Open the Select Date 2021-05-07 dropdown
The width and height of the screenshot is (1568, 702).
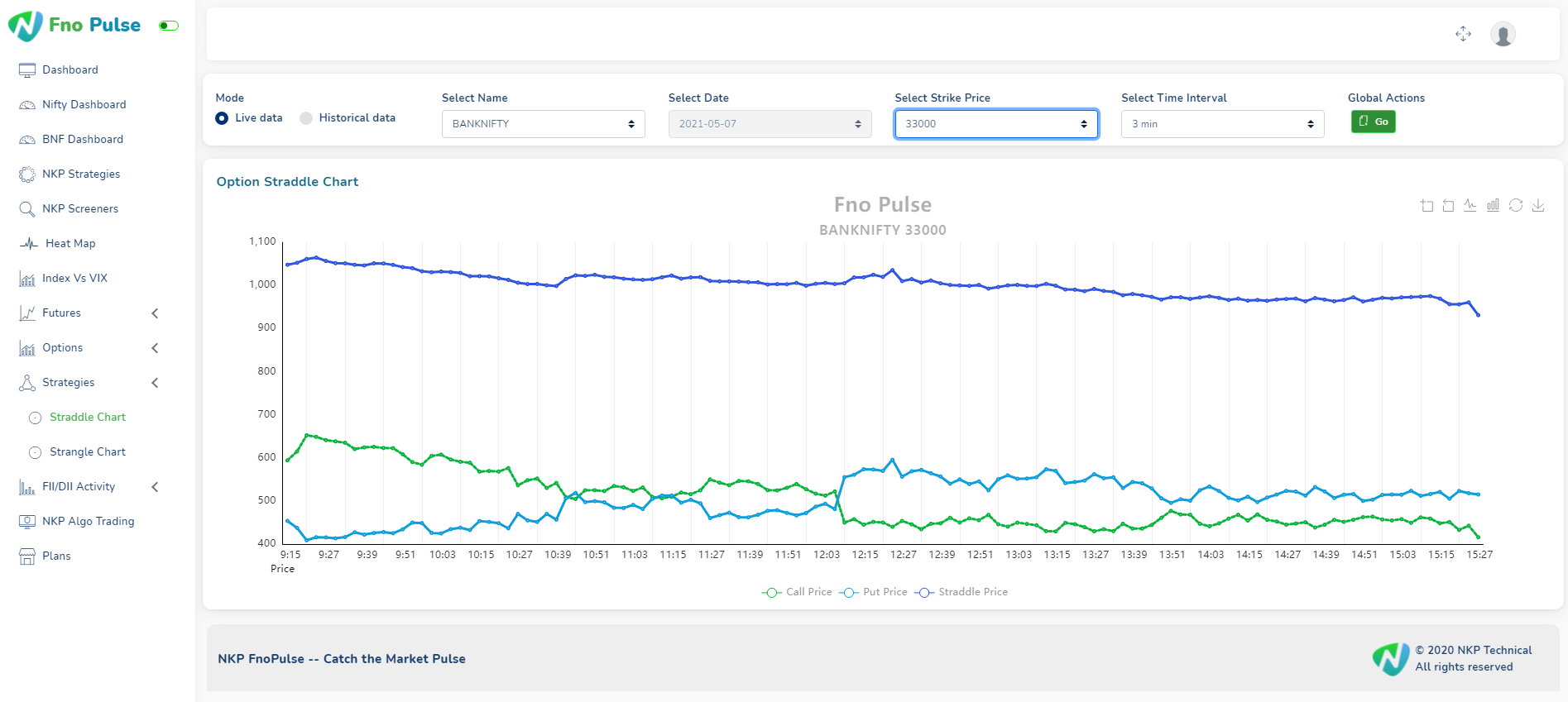click(x=770, y=124)
